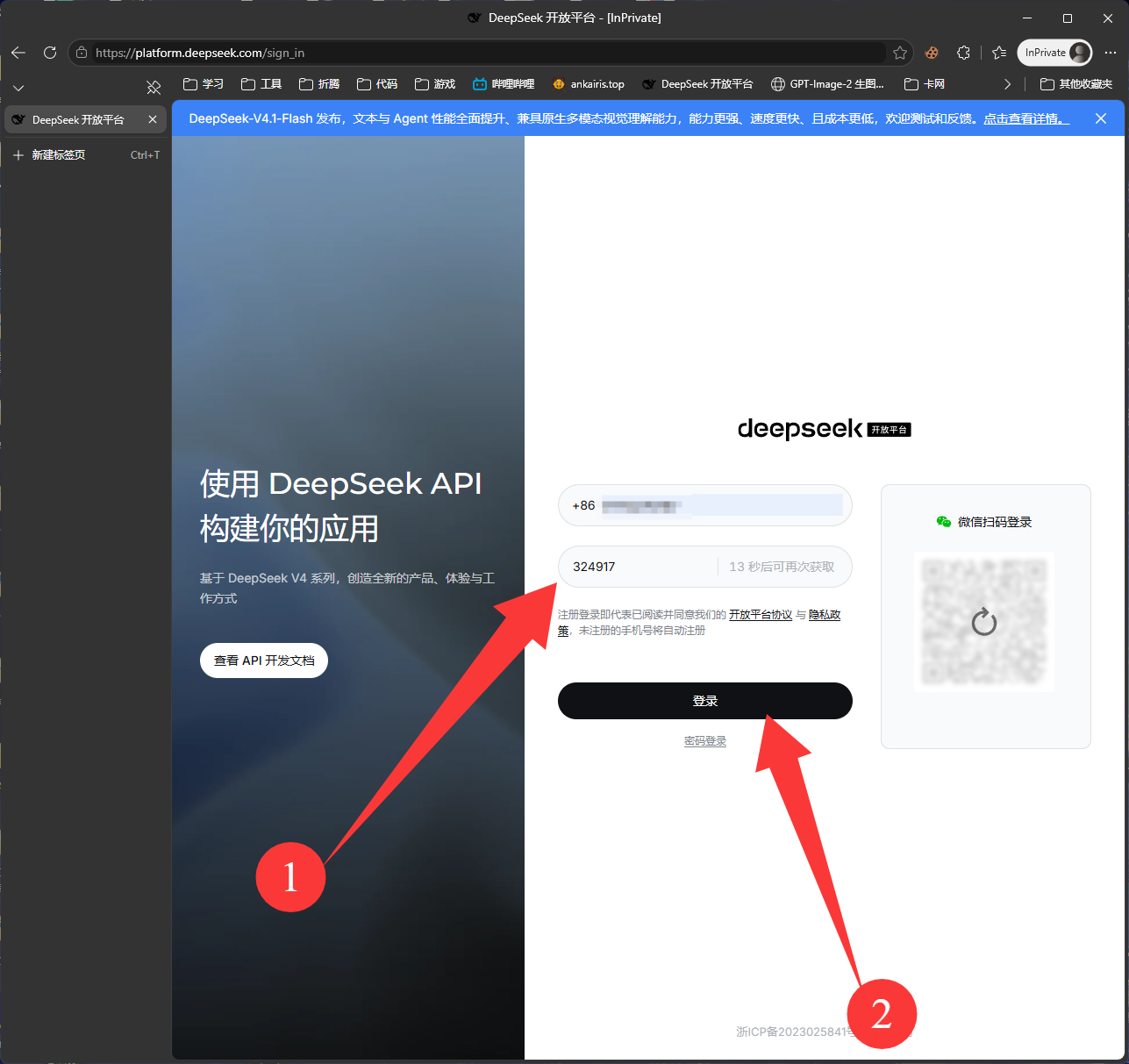The image size is (1129, 1064).
Task: Open browser settings and more menu
Action: (1111, 53)
